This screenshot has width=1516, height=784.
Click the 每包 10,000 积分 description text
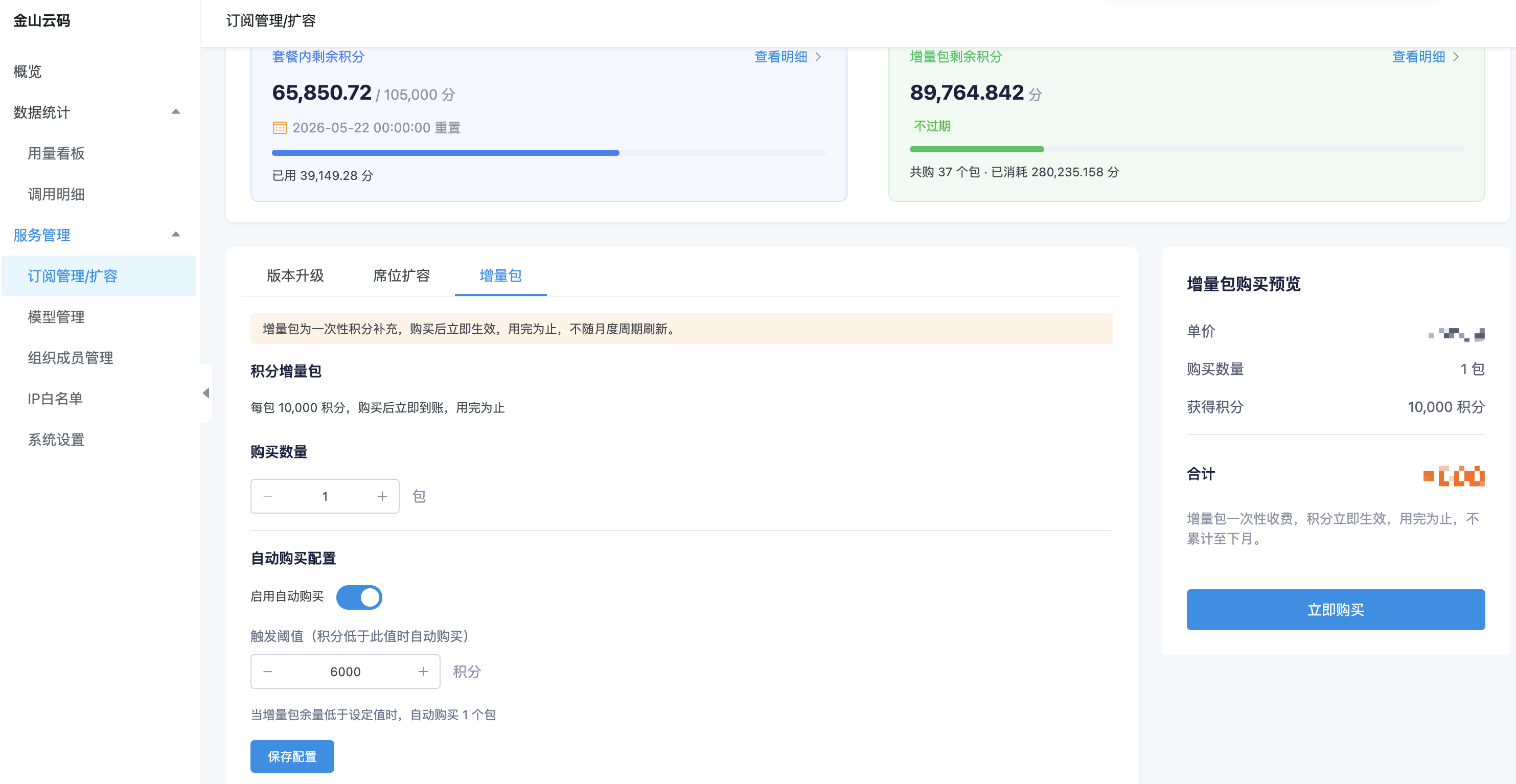coord(377,407)
